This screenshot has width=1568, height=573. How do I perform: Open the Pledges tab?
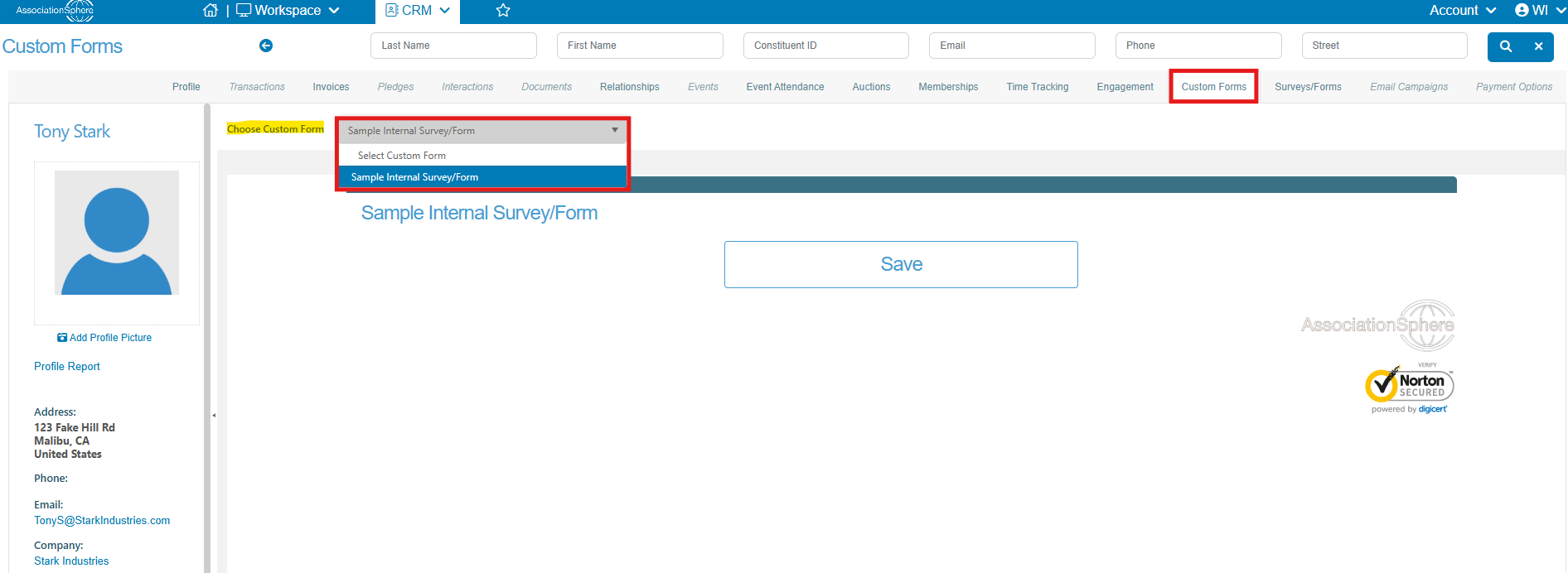point(395,87)
